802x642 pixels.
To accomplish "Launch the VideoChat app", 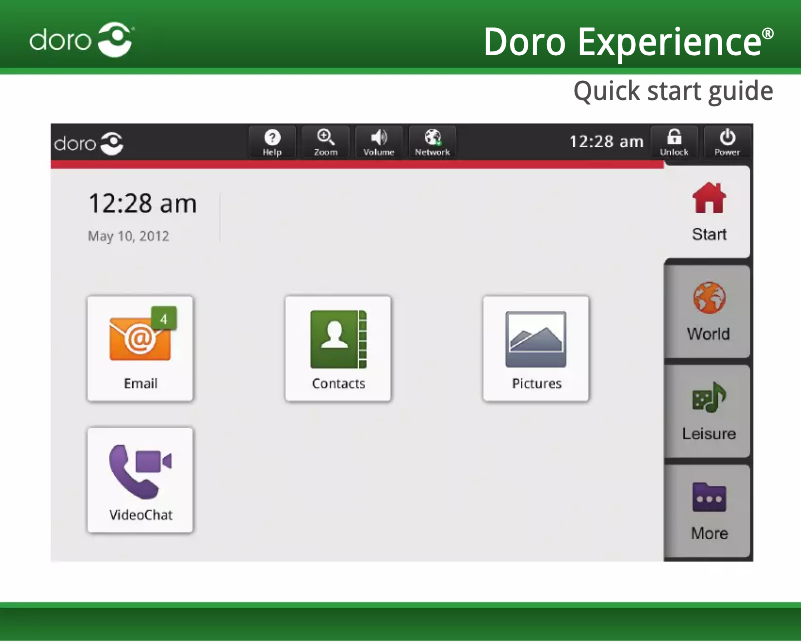I will 140,480.
